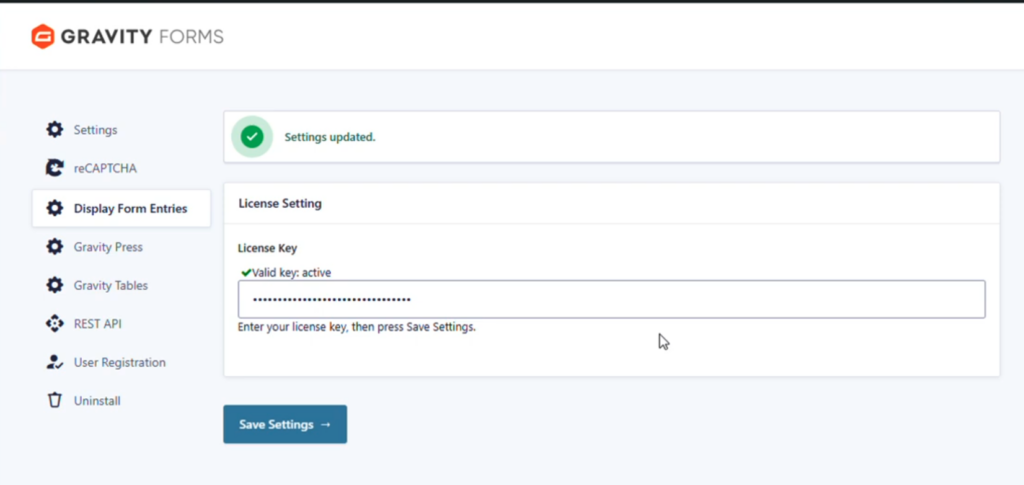1024x485 pixels.
Task: Click the User Registration person icon
Action: point(55,362)
